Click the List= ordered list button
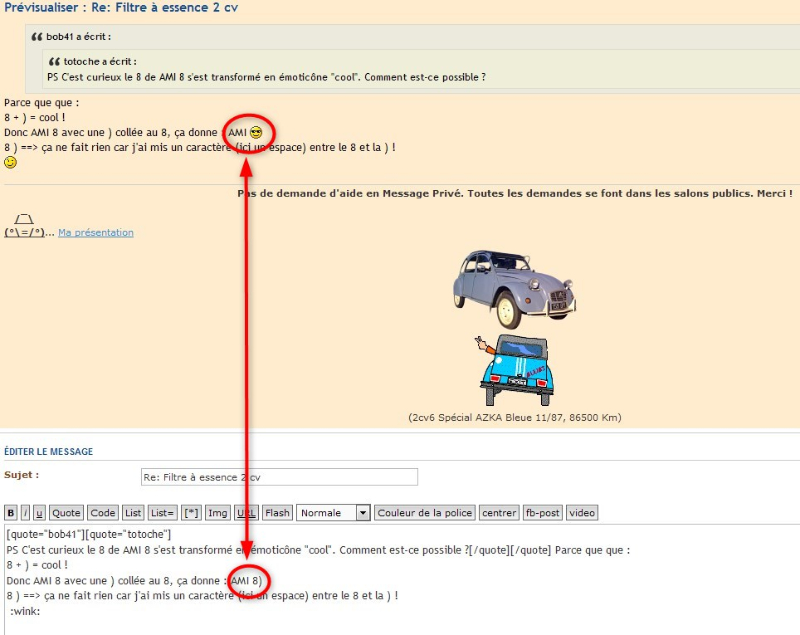This screenshot has width=800, height=635. tap(162, 513)
